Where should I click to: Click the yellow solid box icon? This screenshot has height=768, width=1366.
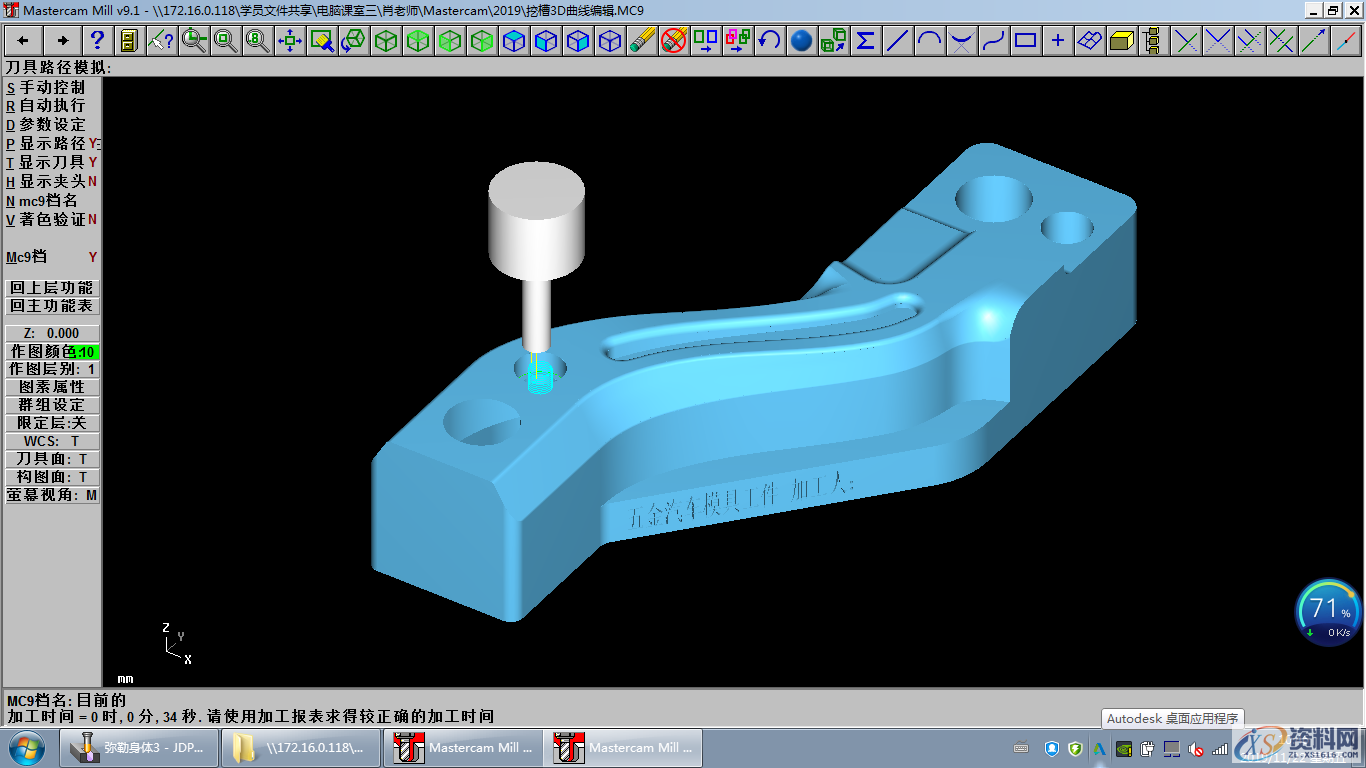[1121, 41]
